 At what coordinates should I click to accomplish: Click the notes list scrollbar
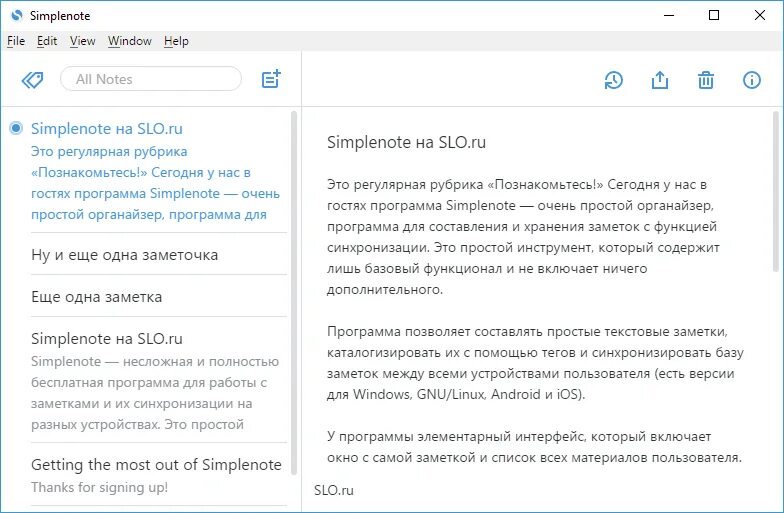[x=294, y=292]
